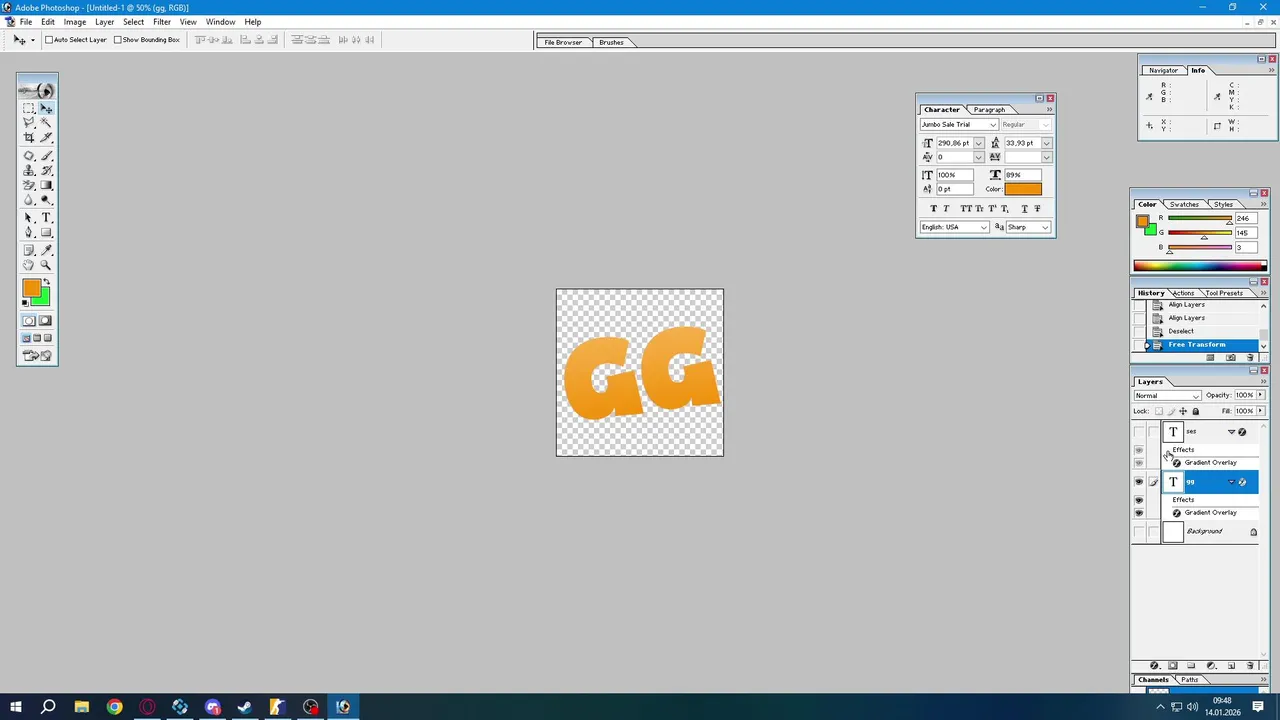Open the layer Opacity slider arrow
Viewport: 1280px width, 720px height.
(1260, 395)
